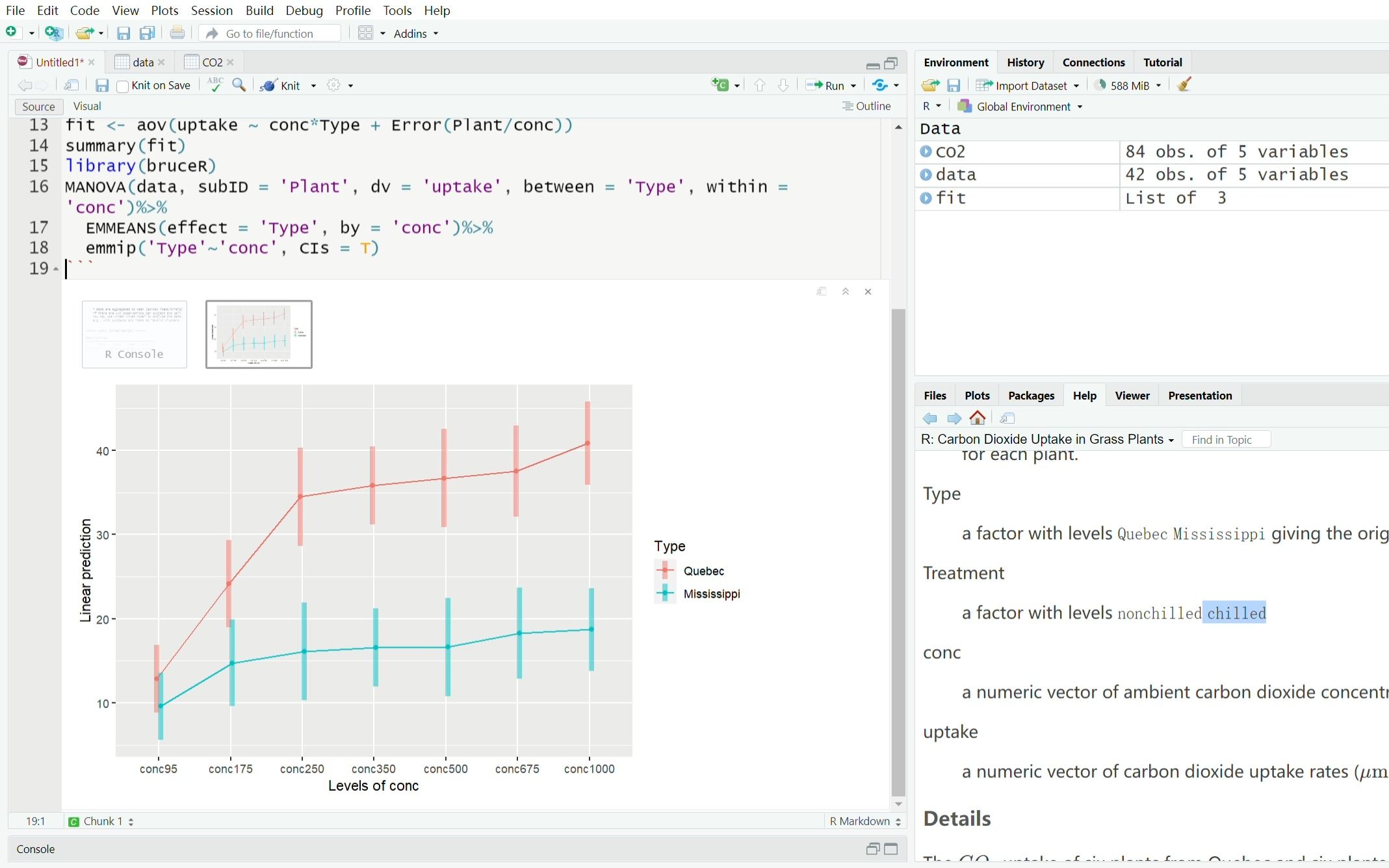Enable Knit on Save checkbox
The width and height of the screenshot is (1389, 868).
click(122, 86)
